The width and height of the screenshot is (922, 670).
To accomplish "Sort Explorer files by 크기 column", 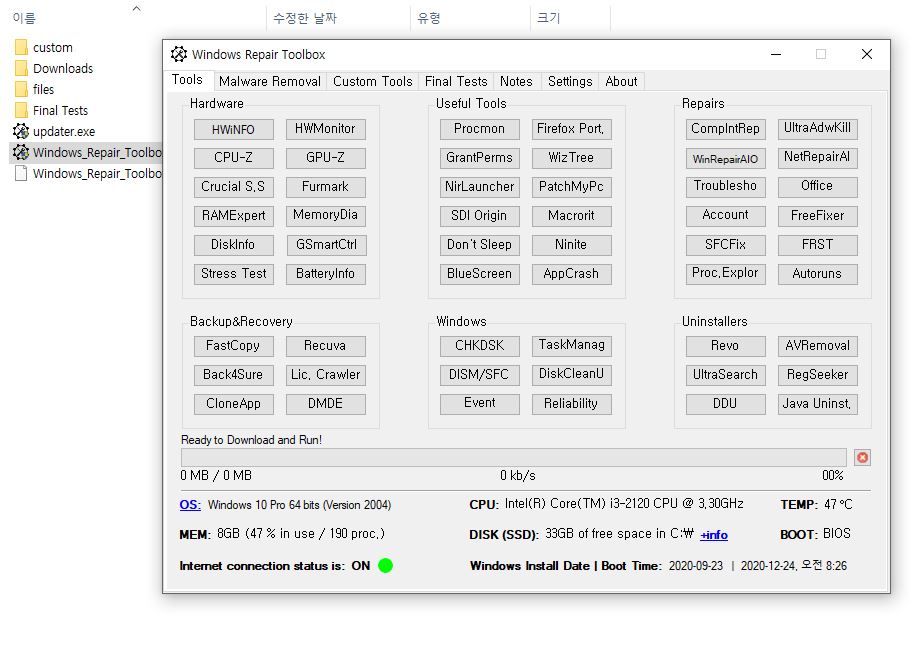I will 549,18.
